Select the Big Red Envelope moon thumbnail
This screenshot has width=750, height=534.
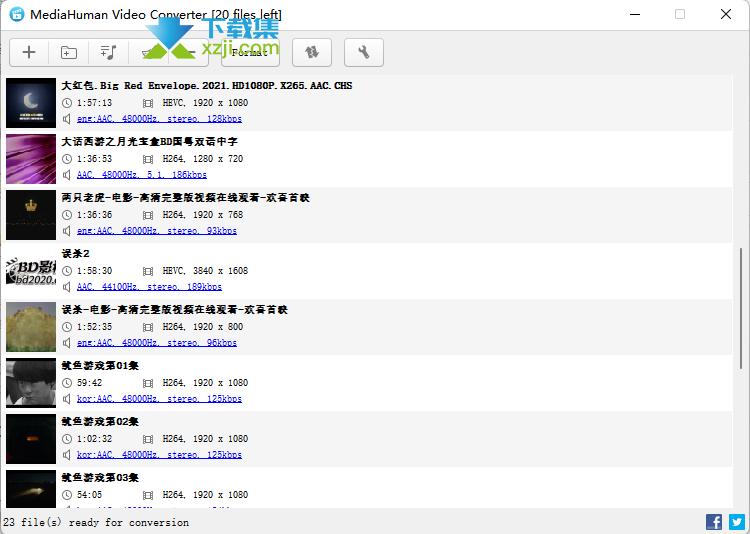click(31, 103)
